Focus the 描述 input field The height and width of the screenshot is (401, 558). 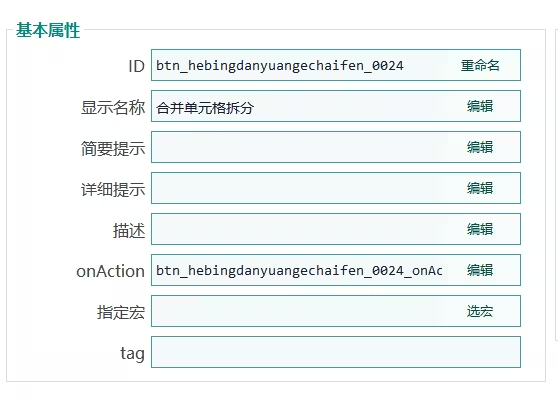[x=299, y=229]
